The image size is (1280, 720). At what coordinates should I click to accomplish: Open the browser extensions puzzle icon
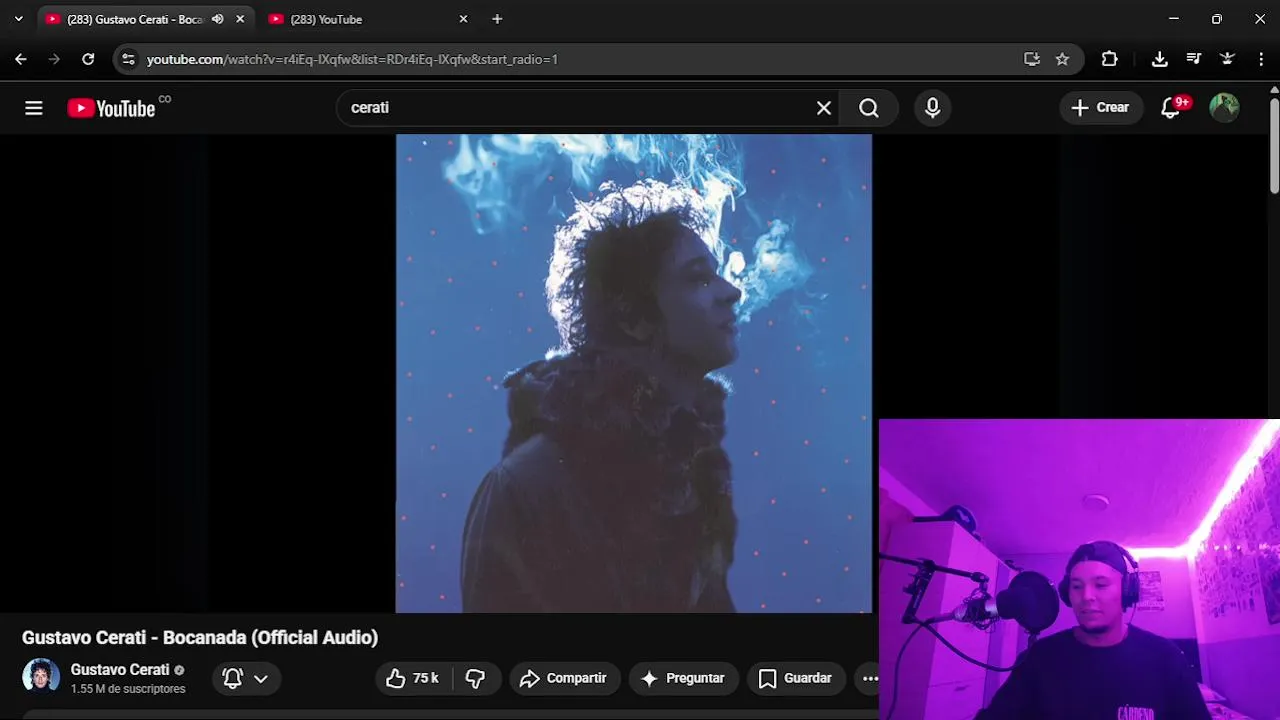(1109, 59)
